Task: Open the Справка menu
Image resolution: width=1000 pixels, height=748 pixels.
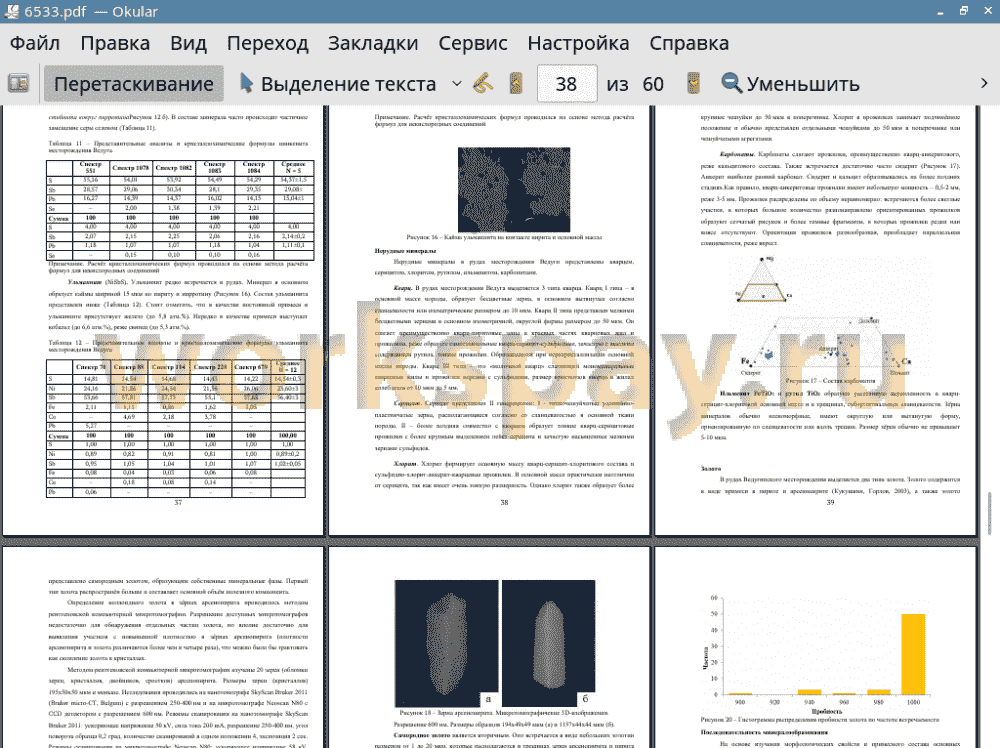Action: 689,43
